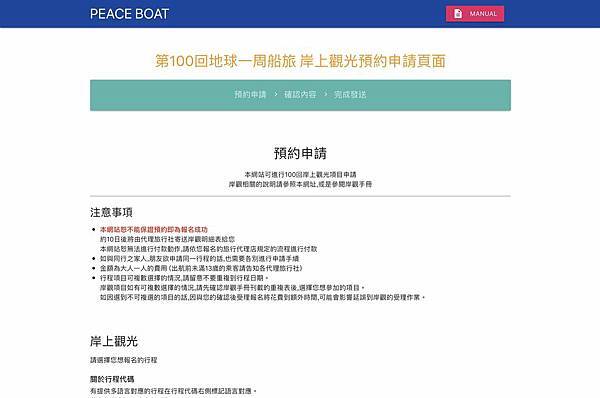The image size is (600, 398).
Task: Click the document icon on the MANUAL button
Action: tap(458, 14)
